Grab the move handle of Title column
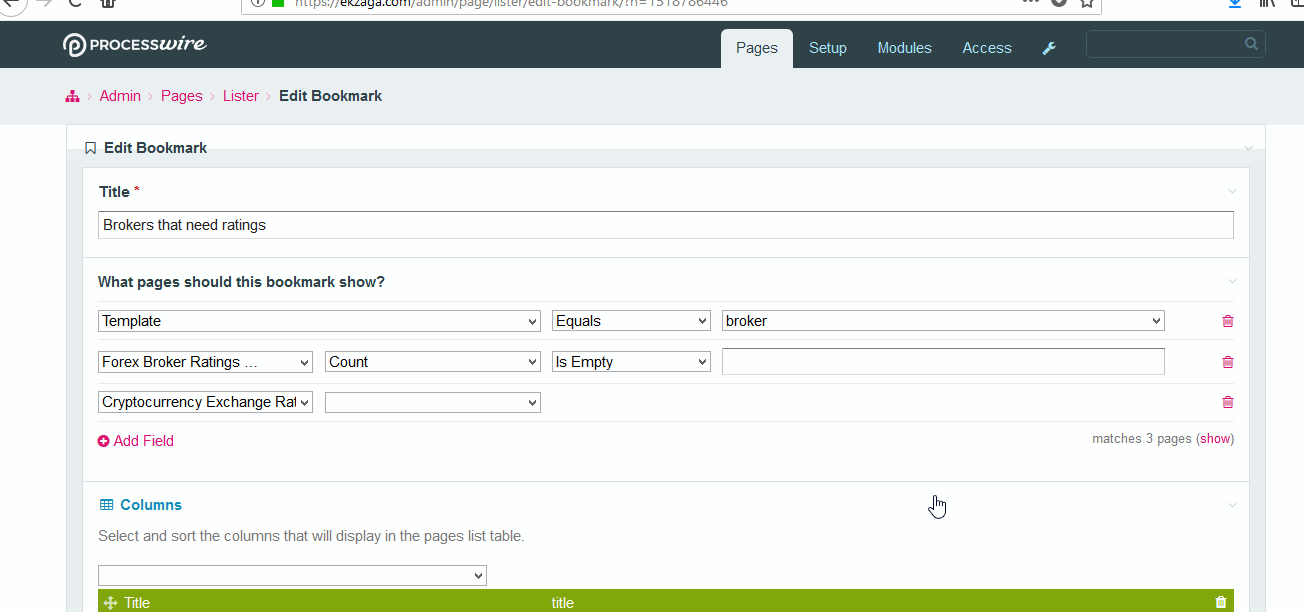This screenshot has height=612, width=1304. click(x=111, y=603)
